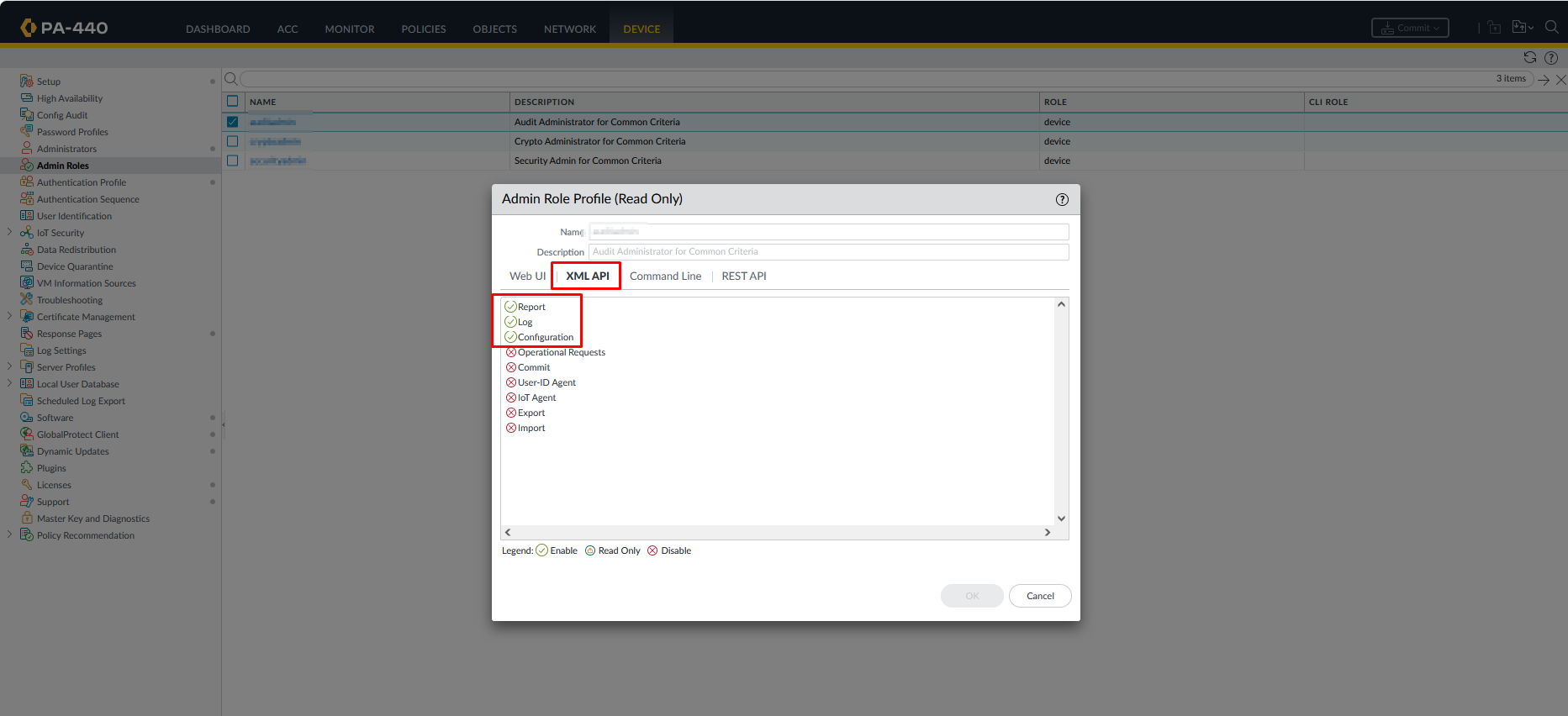Image resolution: width=1568 pixels, height=716 pixels.
Task: Toggle the Commit permission icon
Action: click(511, 367)
